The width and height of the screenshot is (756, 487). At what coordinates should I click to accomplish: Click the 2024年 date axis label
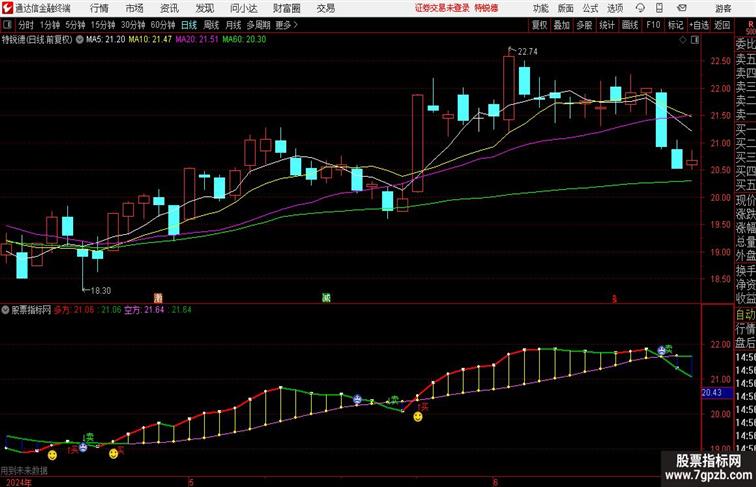tap(19, 482)
